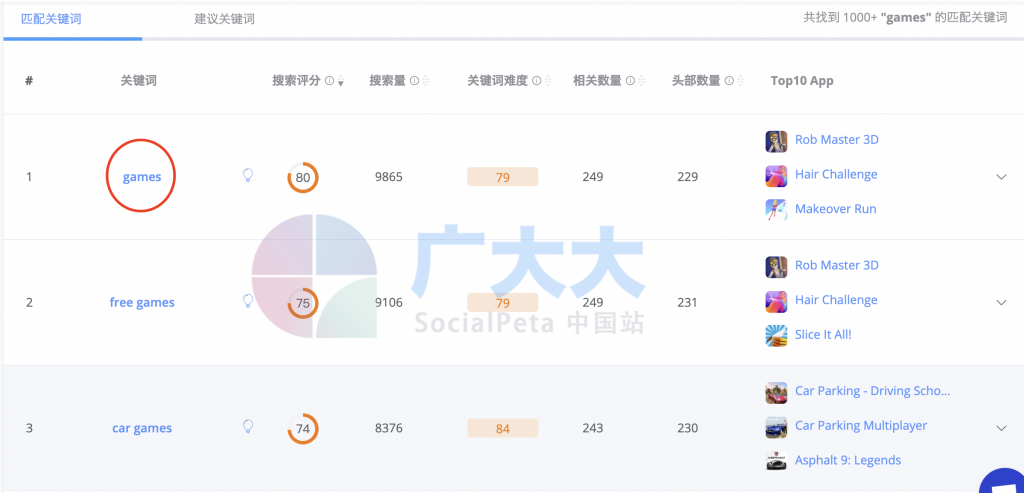Click head count value 230
The width and height of the screenshot is (1024, 493).
click(x=688, y=428)
